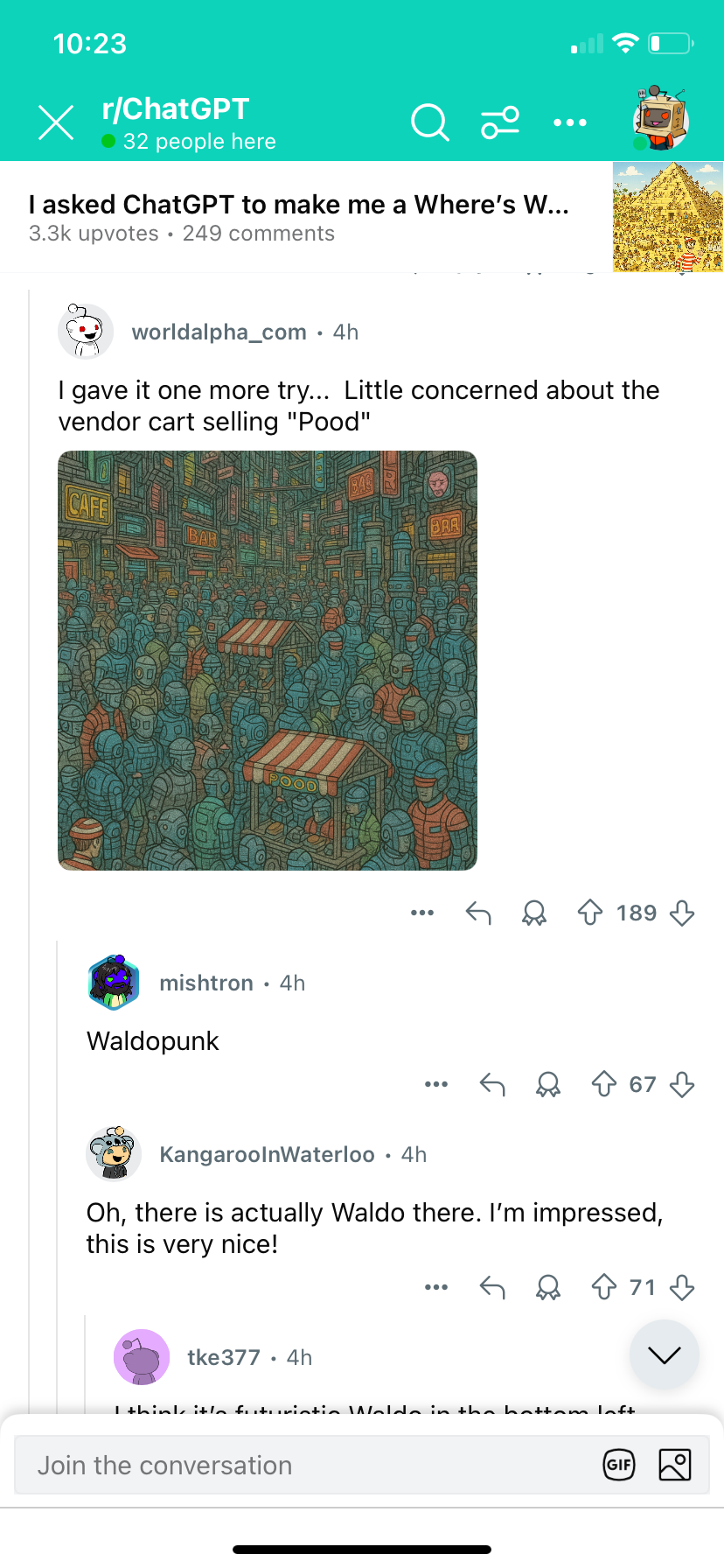This screenshot has height=1568, width=724.
Task: Open the GIF picker
Action: (x=619, y=1465)
